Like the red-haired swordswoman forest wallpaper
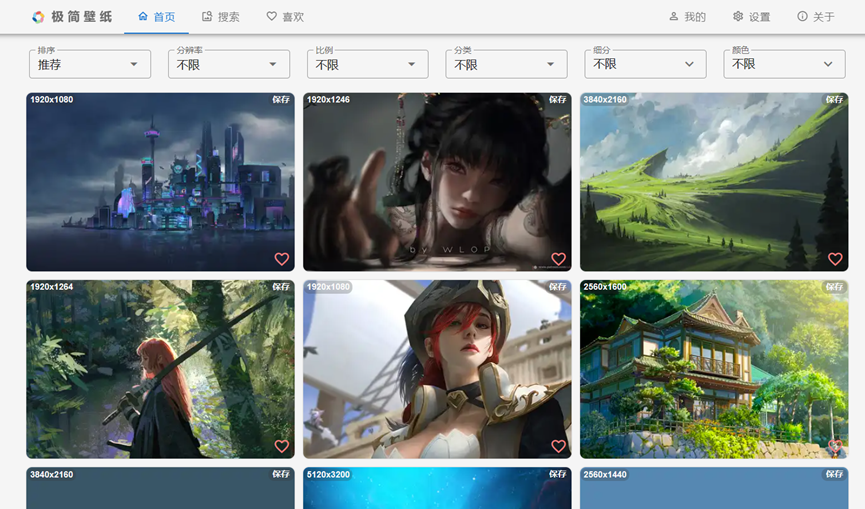Viewport: 865px width, 509px height. (x=282, y=446)
